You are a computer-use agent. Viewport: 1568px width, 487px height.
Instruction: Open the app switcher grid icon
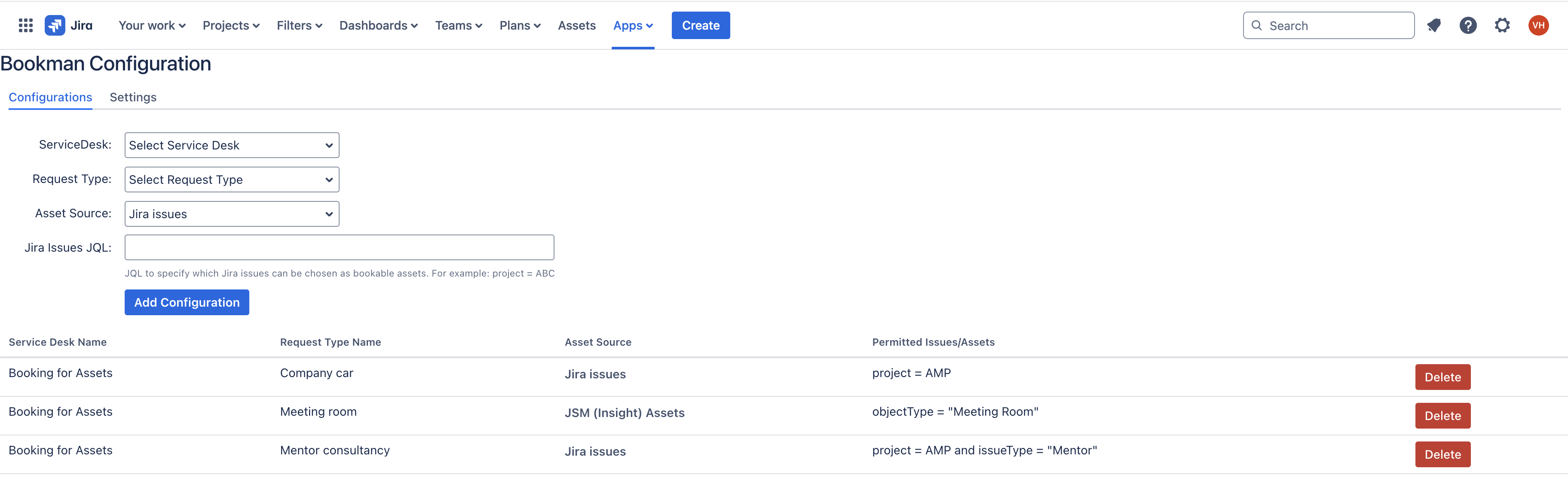tap(25, 25)
